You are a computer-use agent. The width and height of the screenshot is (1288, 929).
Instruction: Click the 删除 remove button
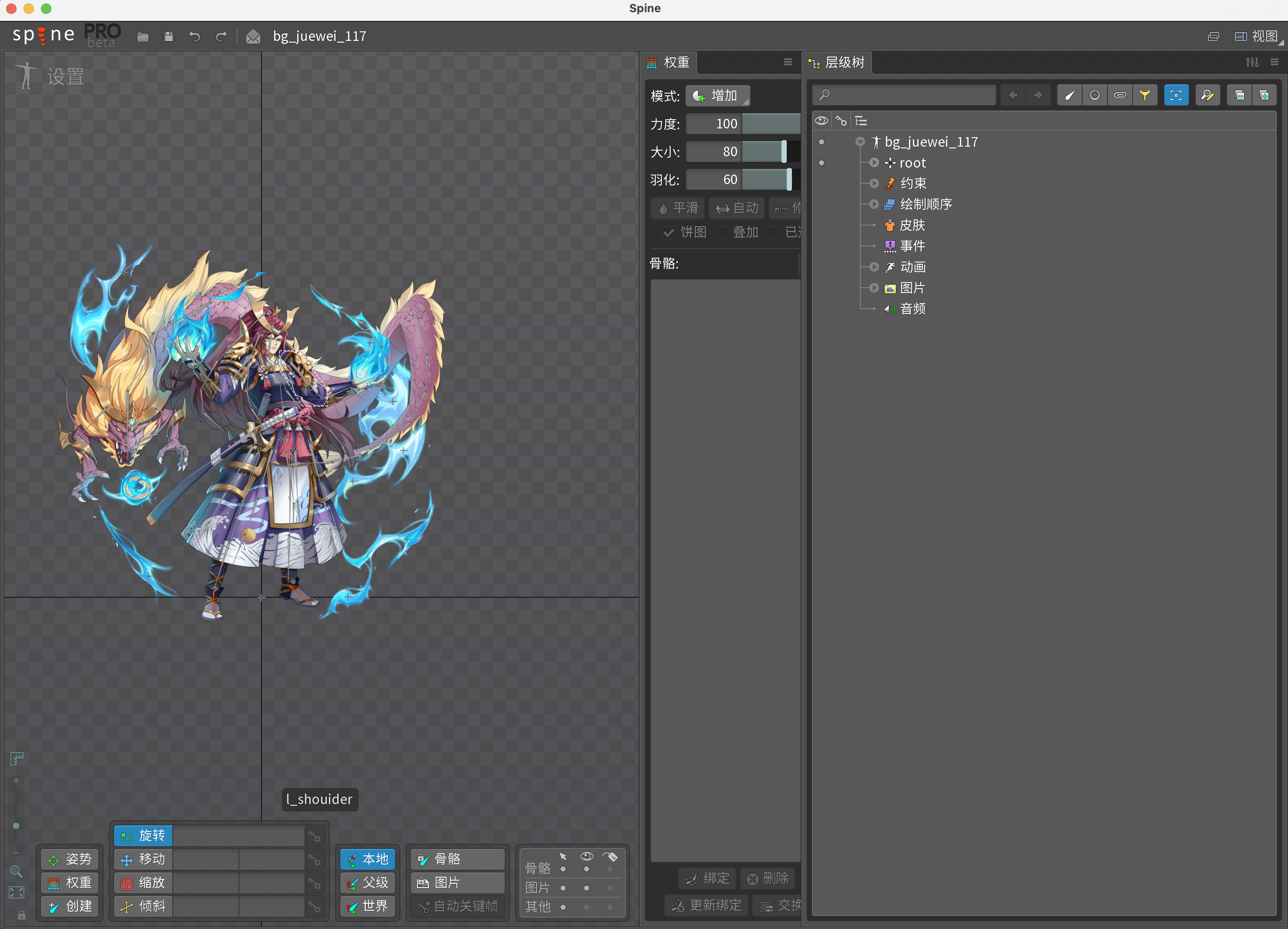click(767, 879)
